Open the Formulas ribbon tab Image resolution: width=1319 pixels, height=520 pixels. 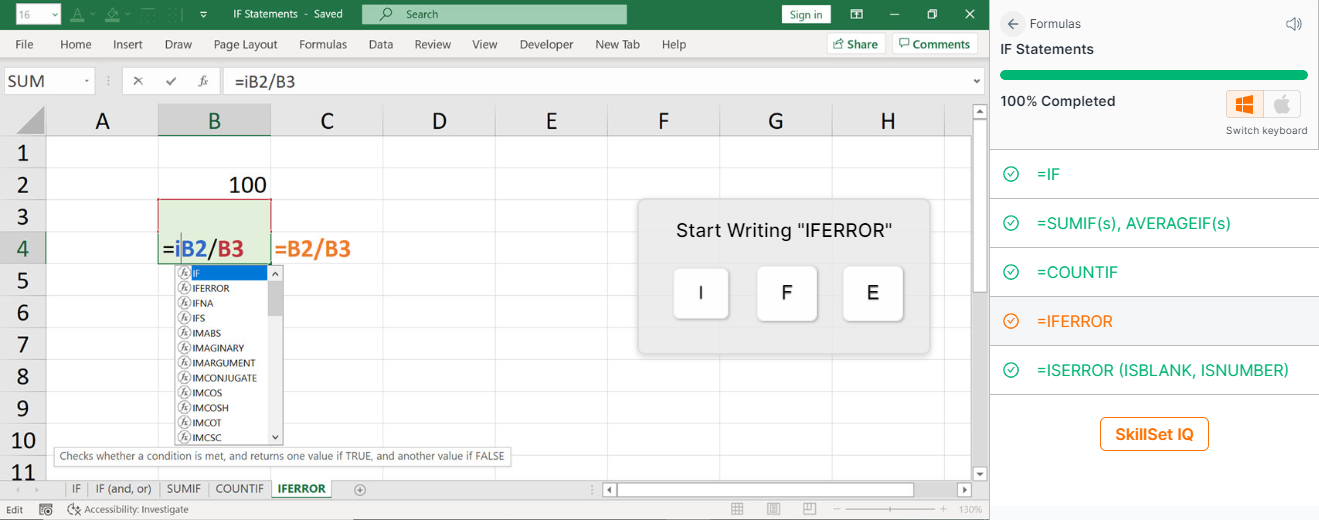coord(323,44)
